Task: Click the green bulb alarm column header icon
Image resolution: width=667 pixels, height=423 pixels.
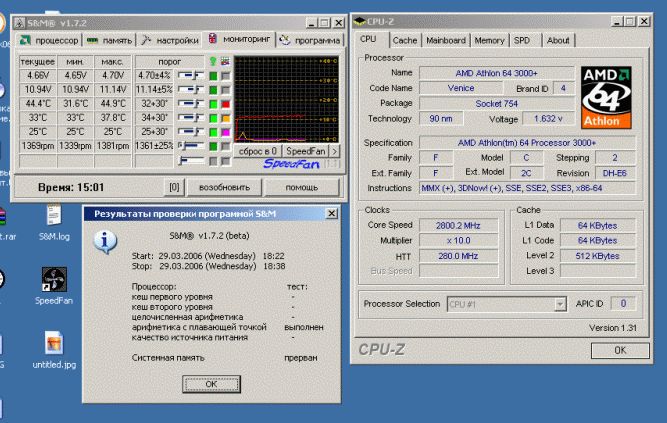Action: [x=213, y=62]
